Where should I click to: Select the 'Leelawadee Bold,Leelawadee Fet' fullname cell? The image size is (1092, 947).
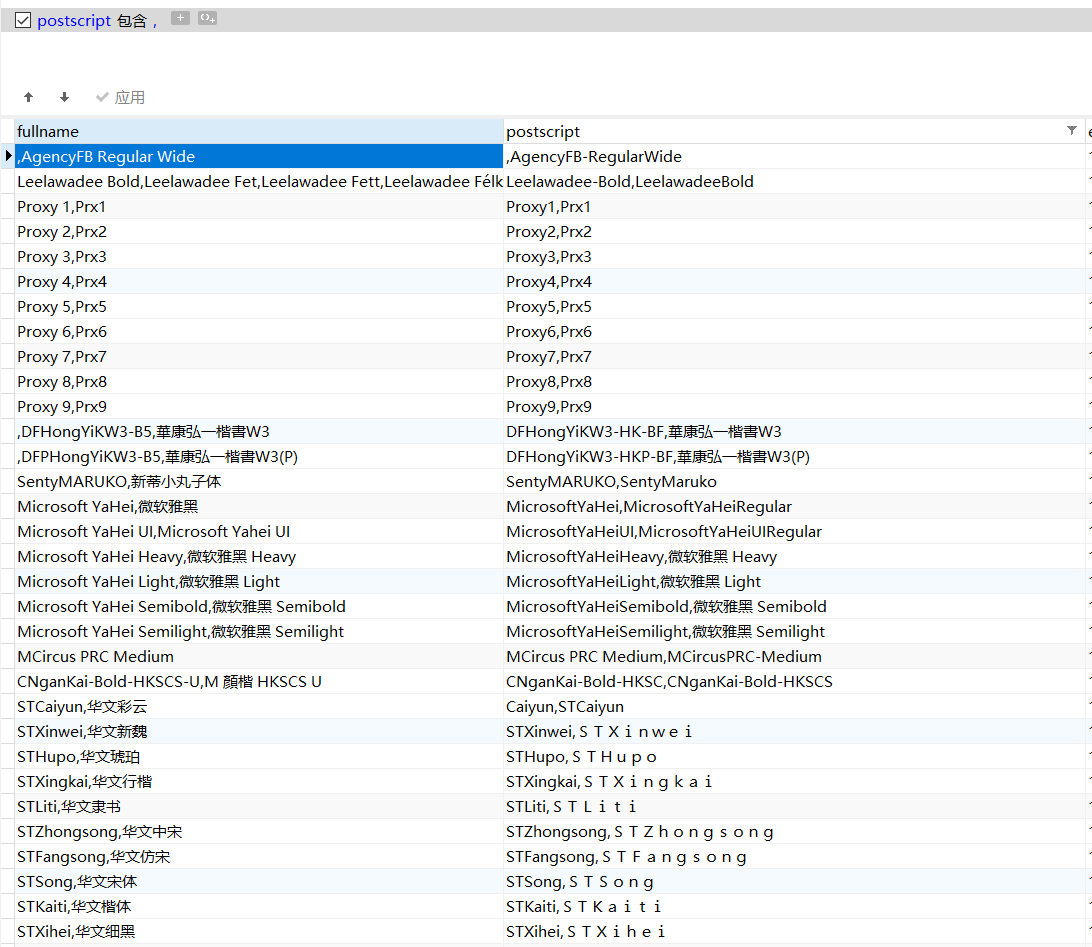point(258,182)
